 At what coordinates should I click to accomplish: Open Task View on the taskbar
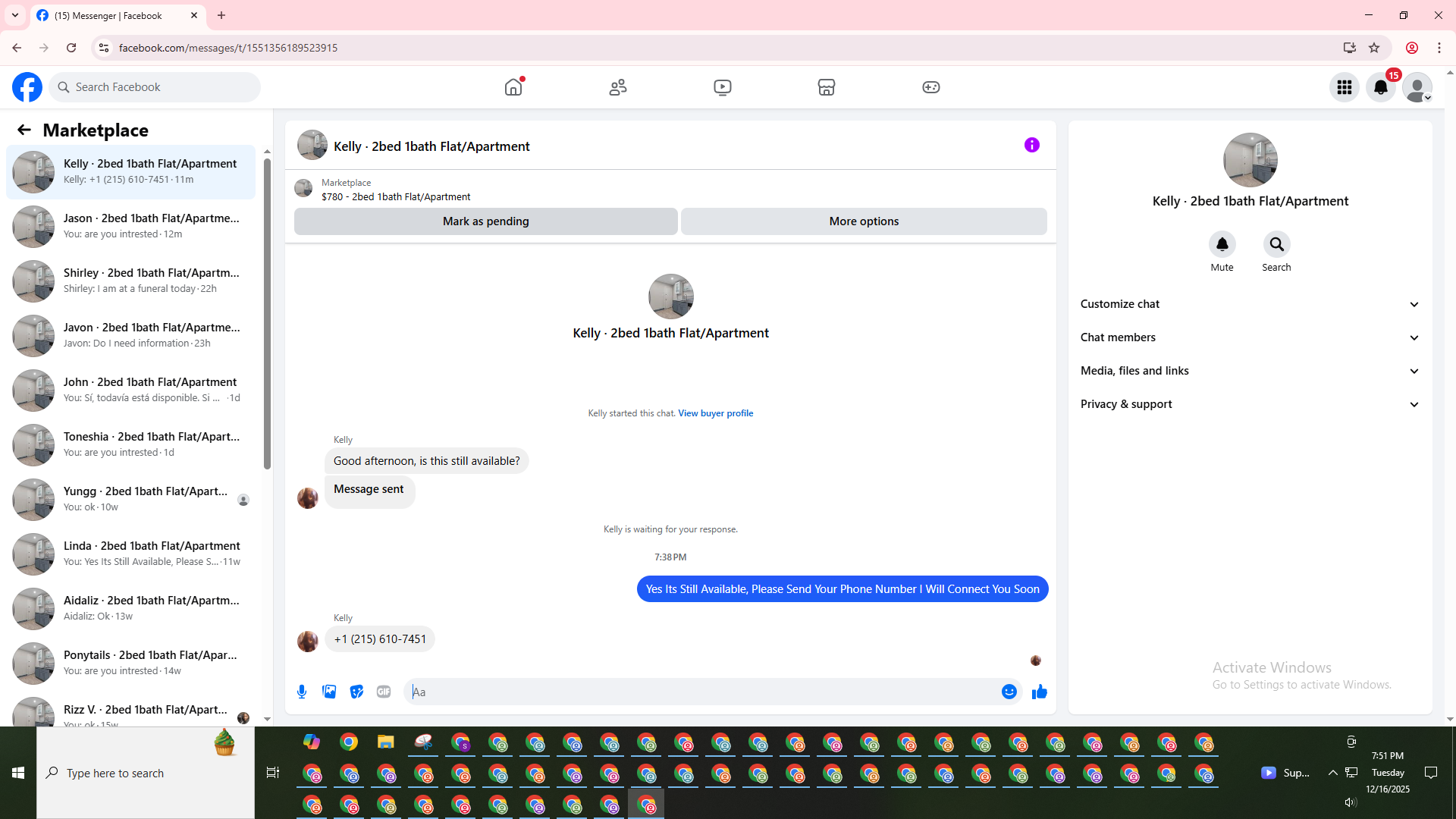[x=273, y=773]
